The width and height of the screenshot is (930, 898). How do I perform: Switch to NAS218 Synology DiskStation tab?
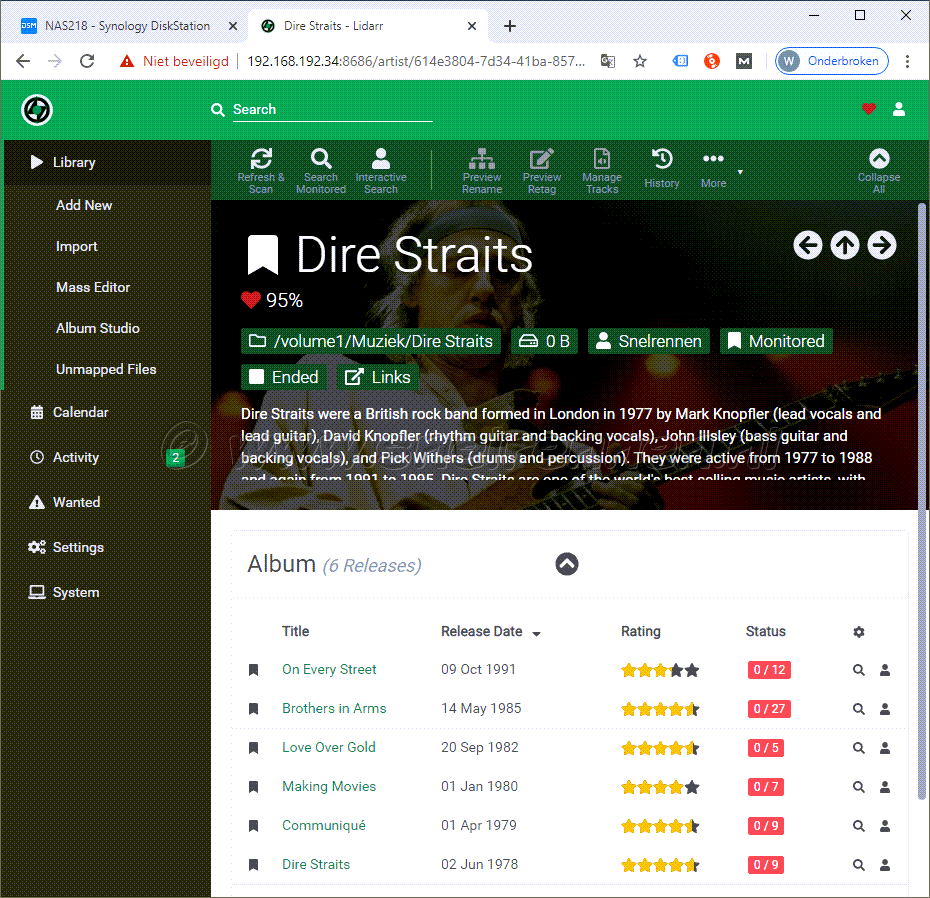coord(127,26)
